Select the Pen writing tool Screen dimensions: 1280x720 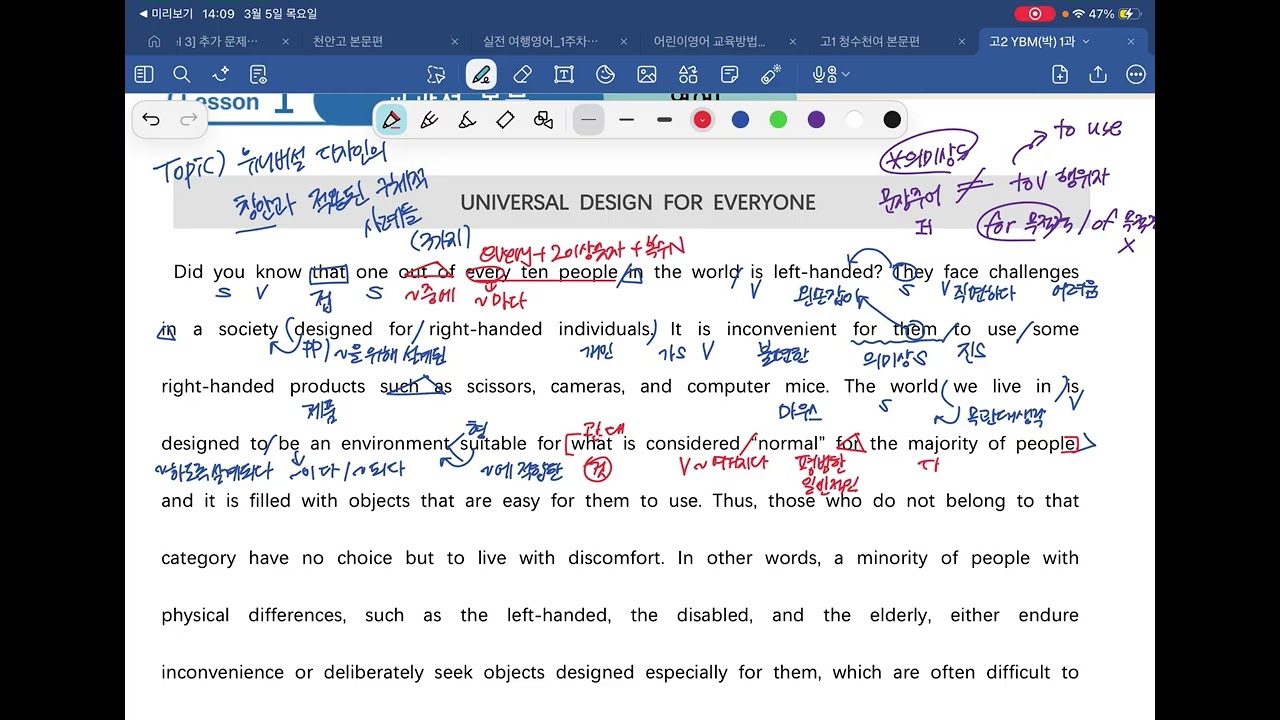click(x=481, y=74)
